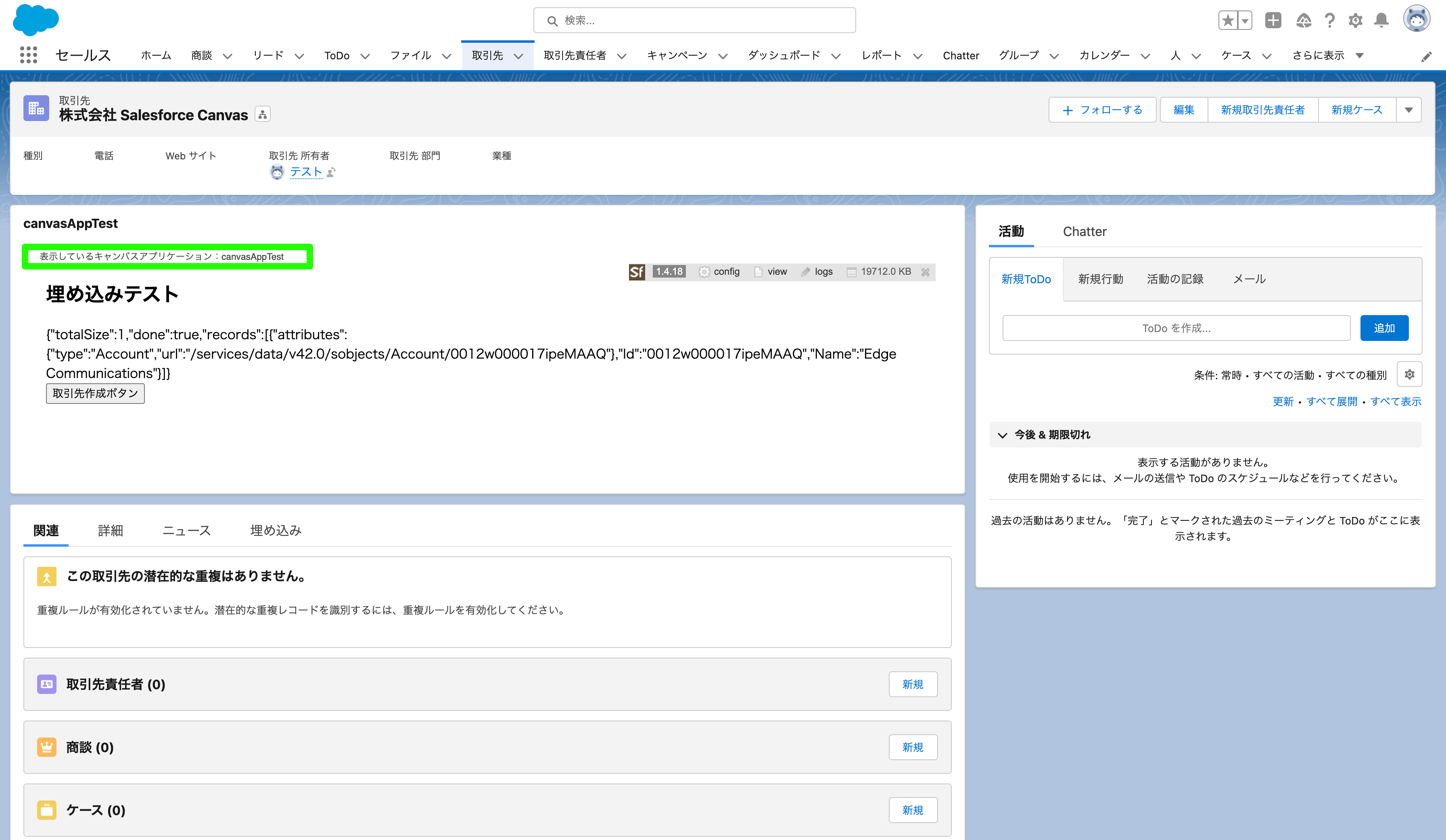The height and width of the screenshot is (840, 1446).
Task: Click the change owner icon beside テスト
Action: [x=331, y=172]
